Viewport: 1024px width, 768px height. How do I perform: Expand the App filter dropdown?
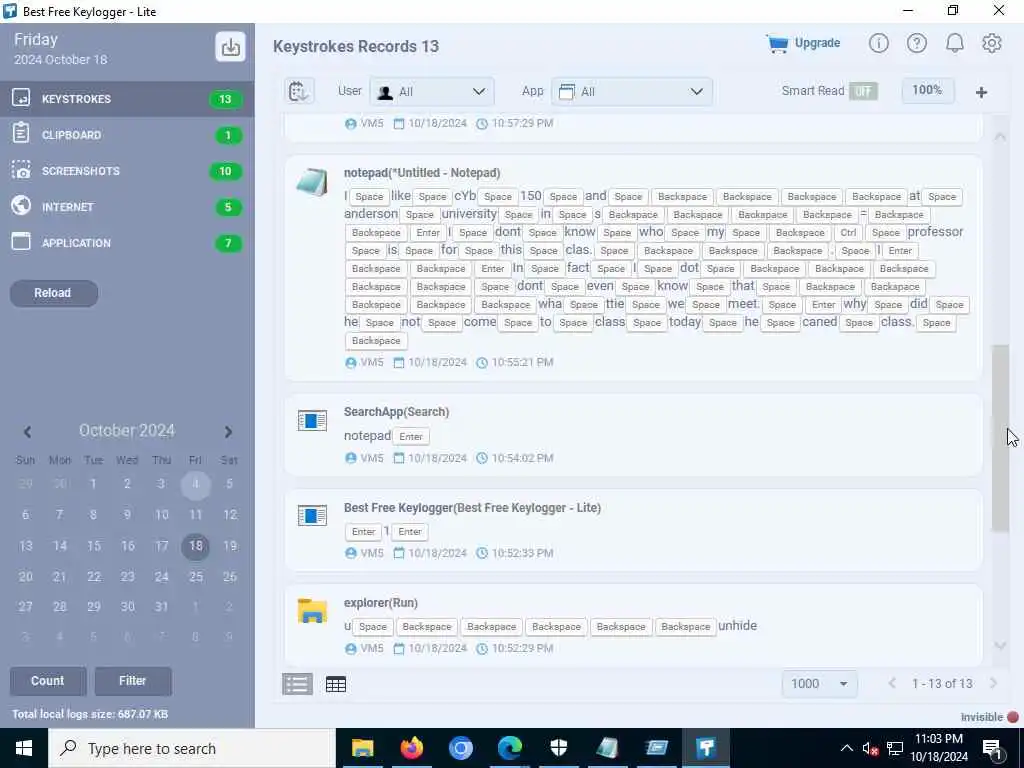pos(632,92)
